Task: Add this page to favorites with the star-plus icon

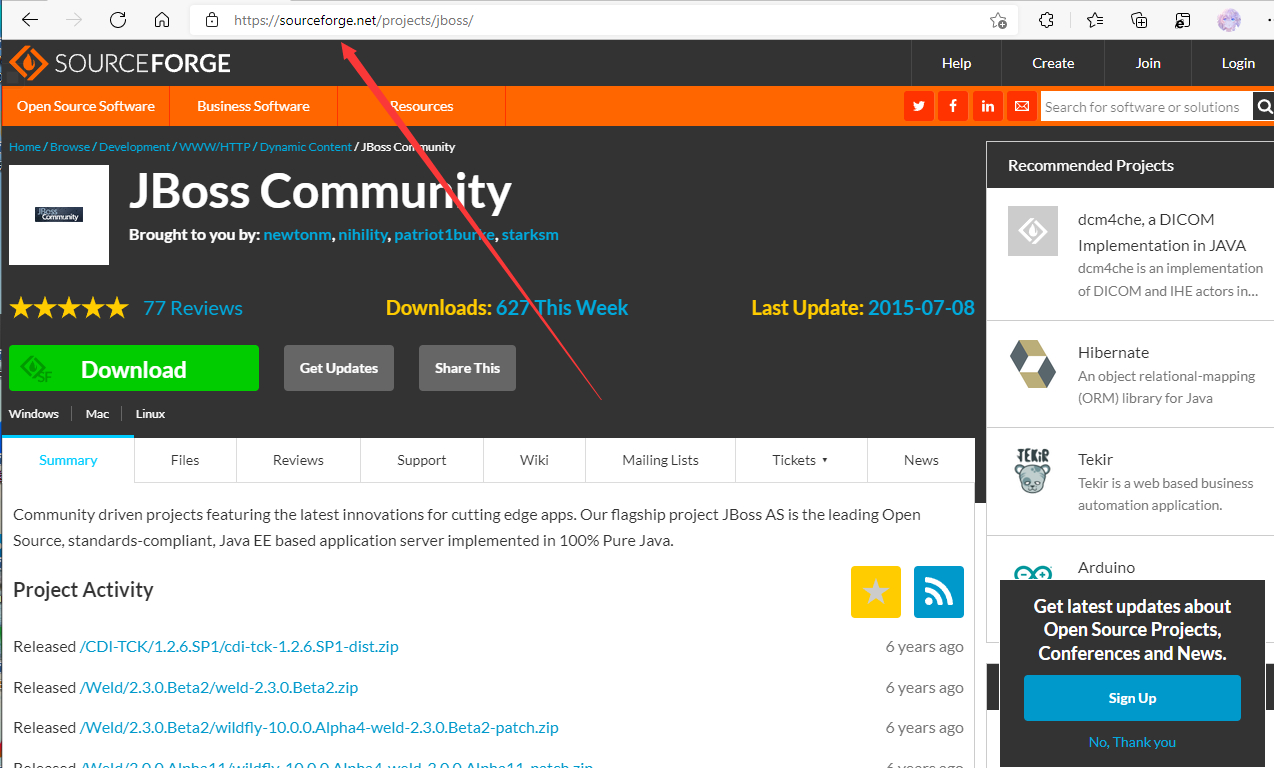Action: 997,20
